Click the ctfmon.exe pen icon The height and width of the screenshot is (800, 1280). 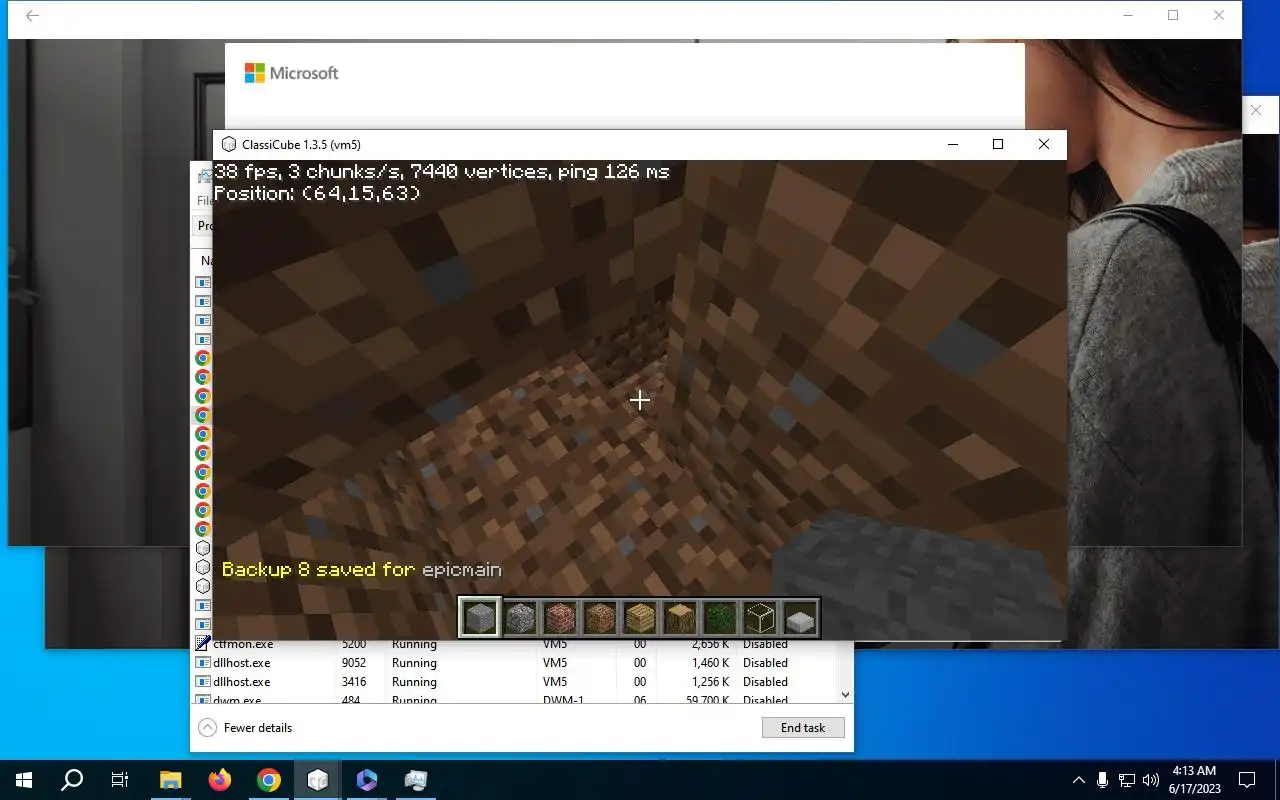tap(203, 644)
